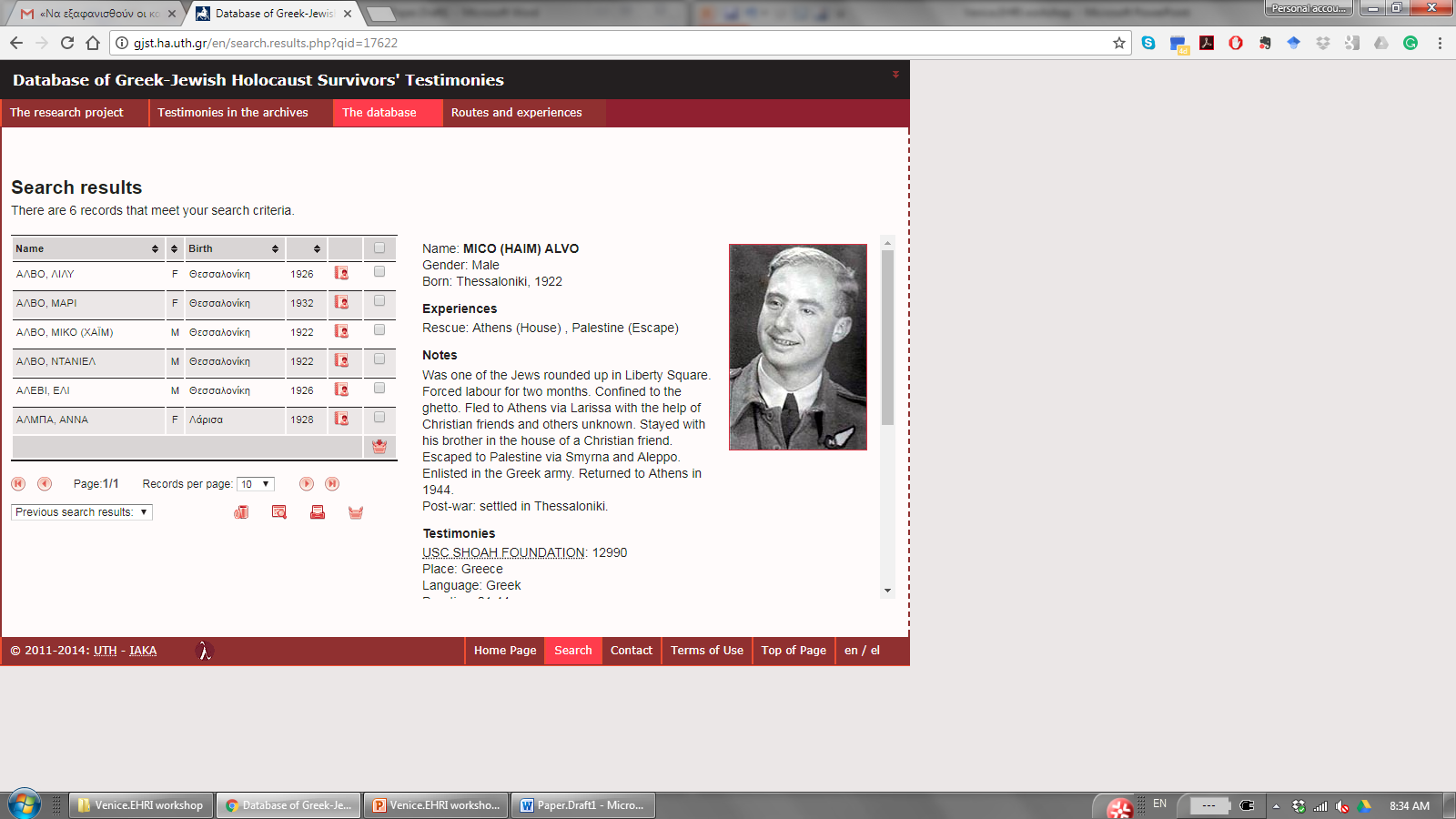Viewport: 1456px width, 819px height.
Task: Check the box for ΑΛΒΟ, ΜΙΚΟ (ΧΑΪΜ)
Action: 379,329
